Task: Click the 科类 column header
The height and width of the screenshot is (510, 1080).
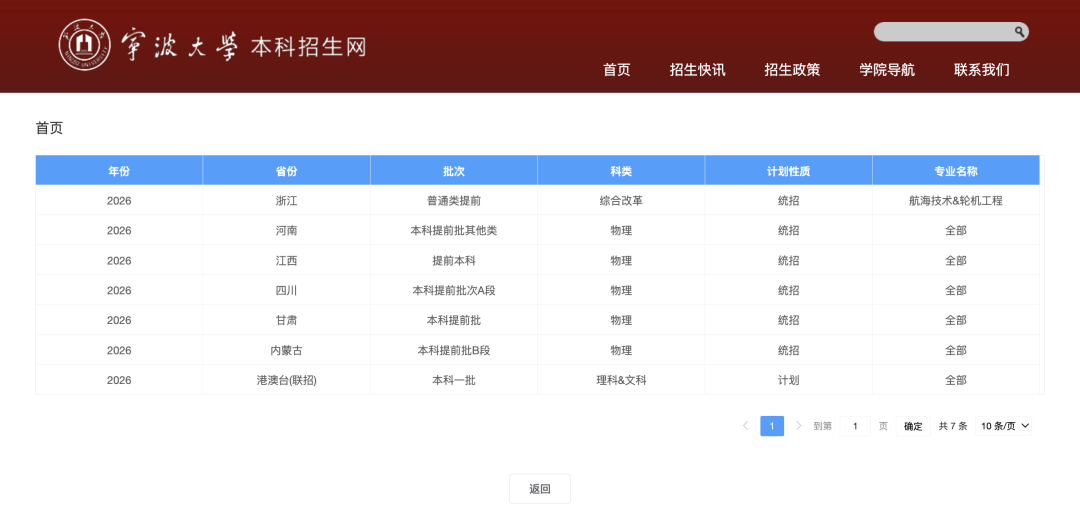Action: 621,171
